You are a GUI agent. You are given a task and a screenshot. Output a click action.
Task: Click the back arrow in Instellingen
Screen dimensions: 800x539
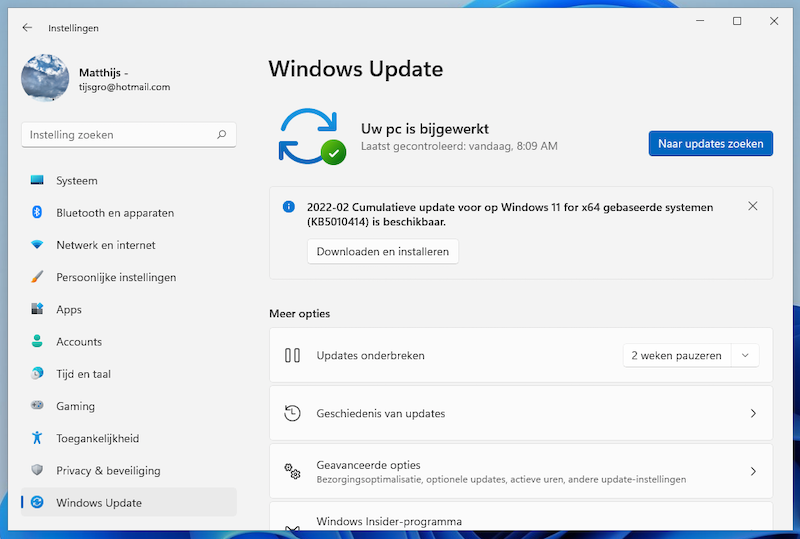(27, 28)
